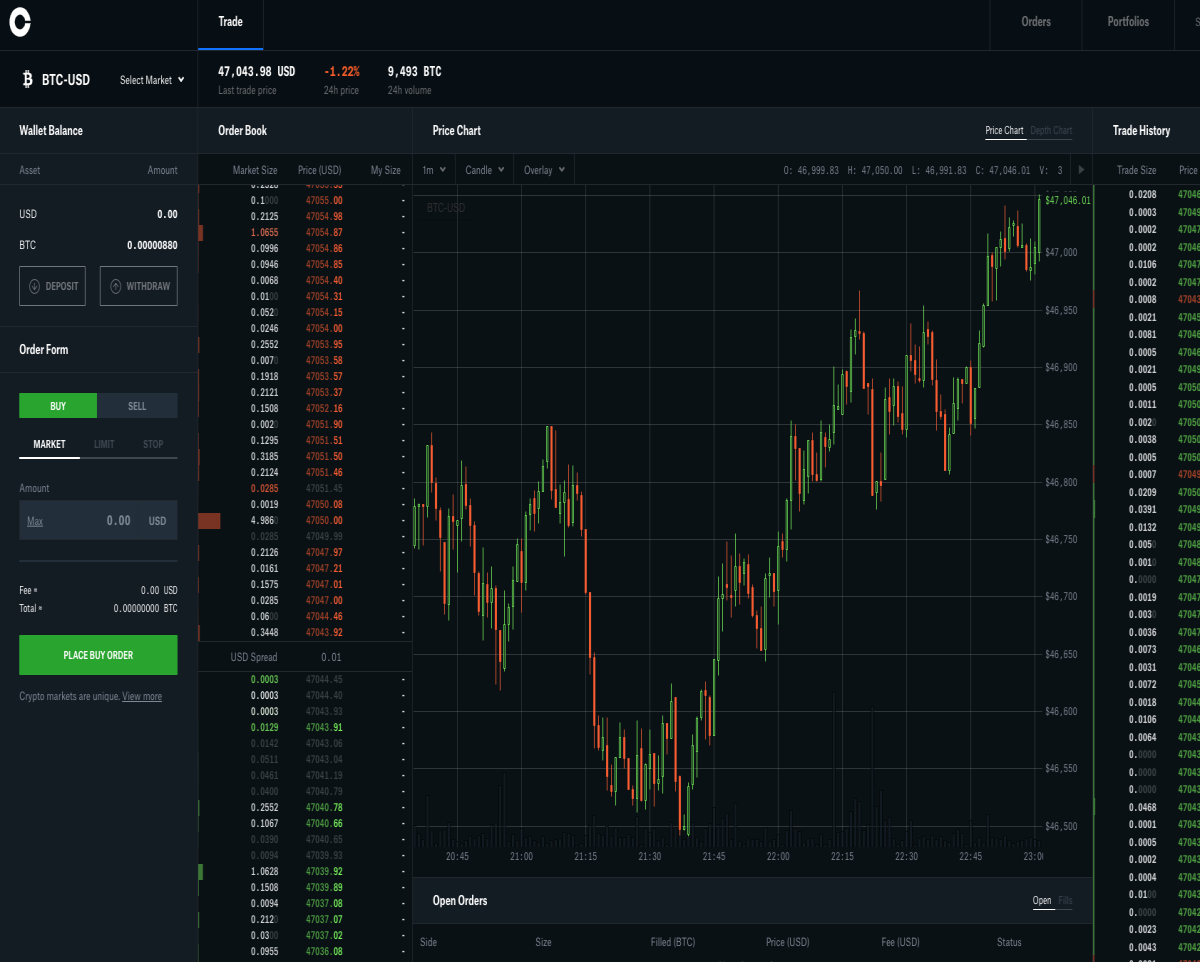
Task: Select the SELL side toggle
Action: pyautogui.click(x=137, y=406)
